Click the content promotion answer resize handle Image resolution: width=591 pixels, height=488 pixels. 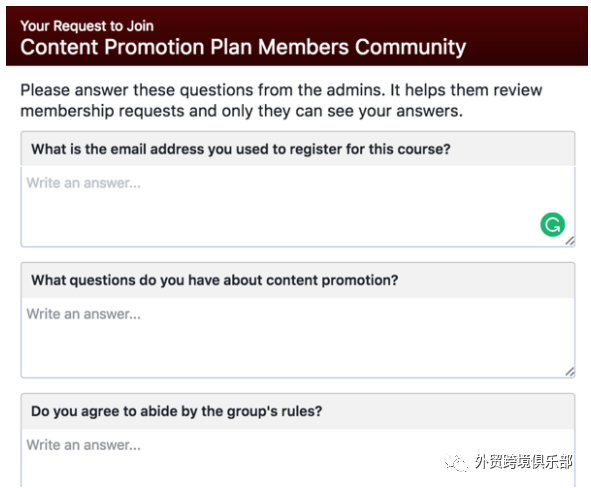(570, 372)
